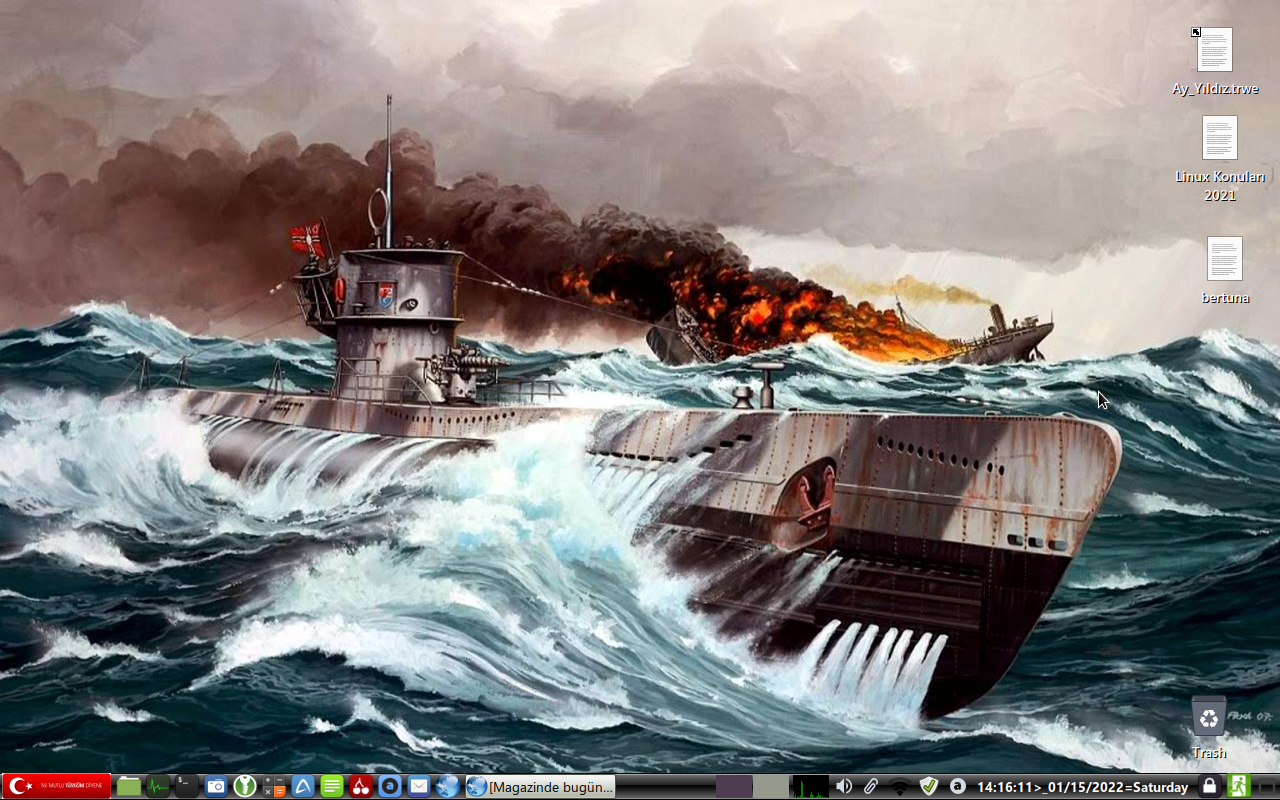This screenshot has width=1280, height=800.
Task: Open the red cherries app icon
Action: [361, 786]
